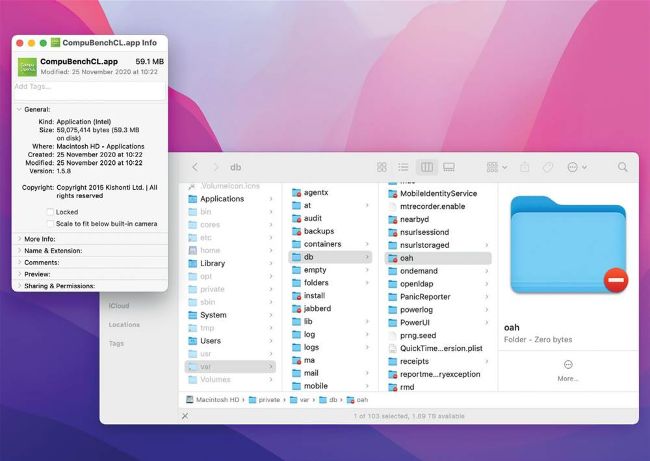650x461 pixels.
Task: Switch Finder to icon view
Action: (x=380, y=167)
